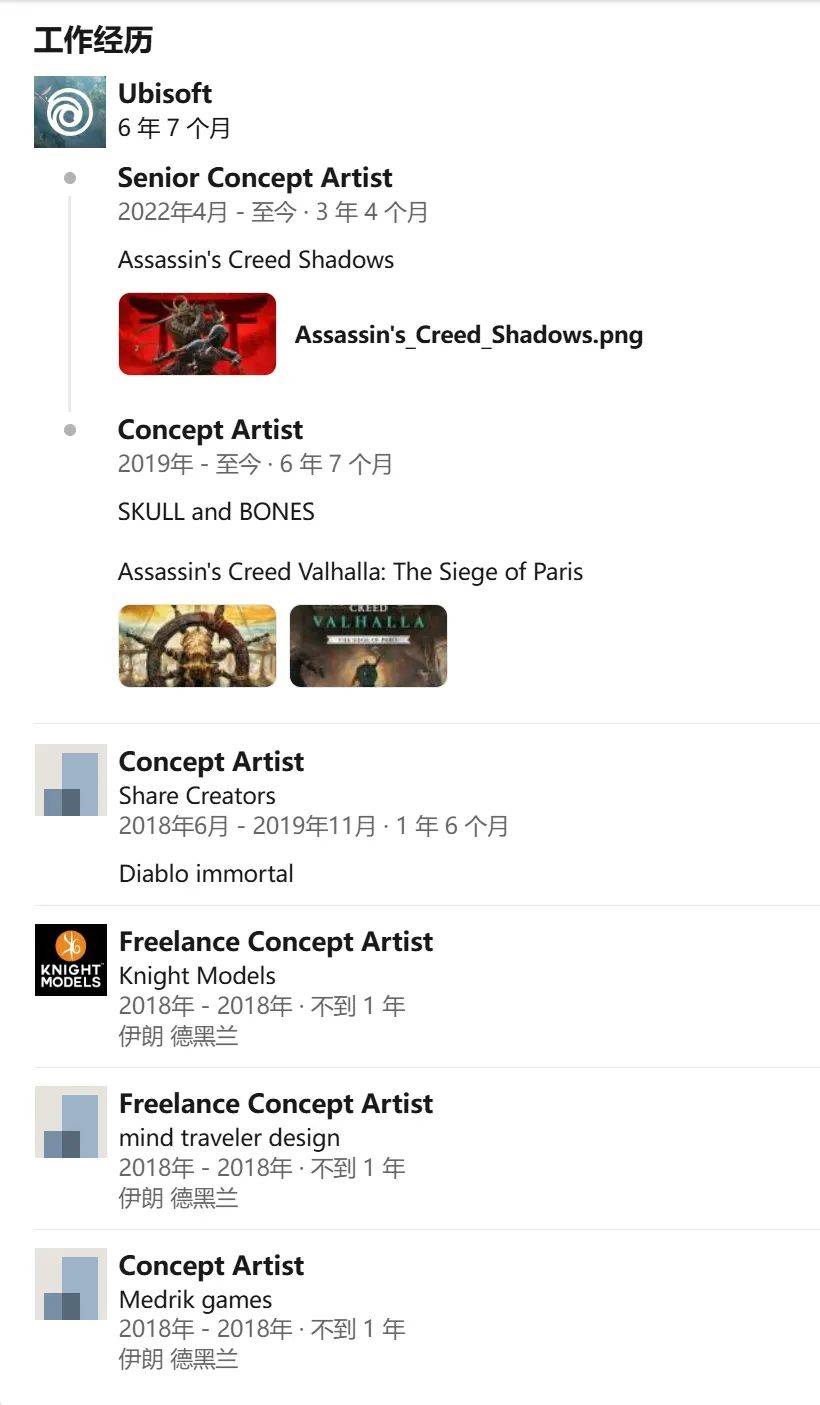Click mind traveler design placeholder icon
The image size is (820, 1405).
(x=71, y=1122)
